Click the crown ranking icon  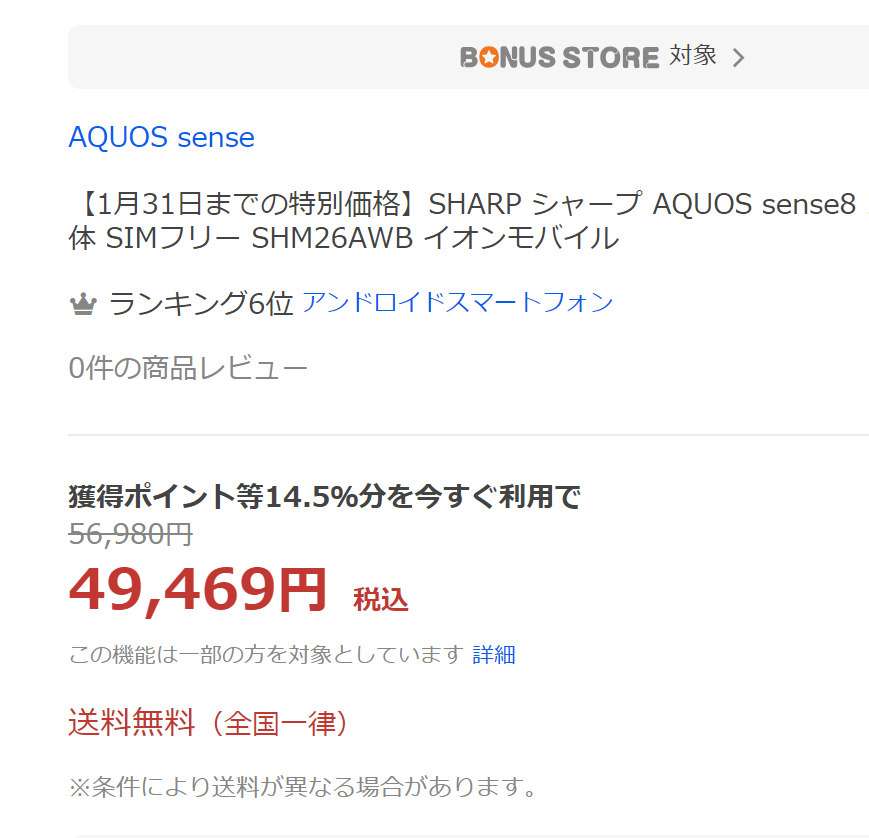(x=82, y=304)
